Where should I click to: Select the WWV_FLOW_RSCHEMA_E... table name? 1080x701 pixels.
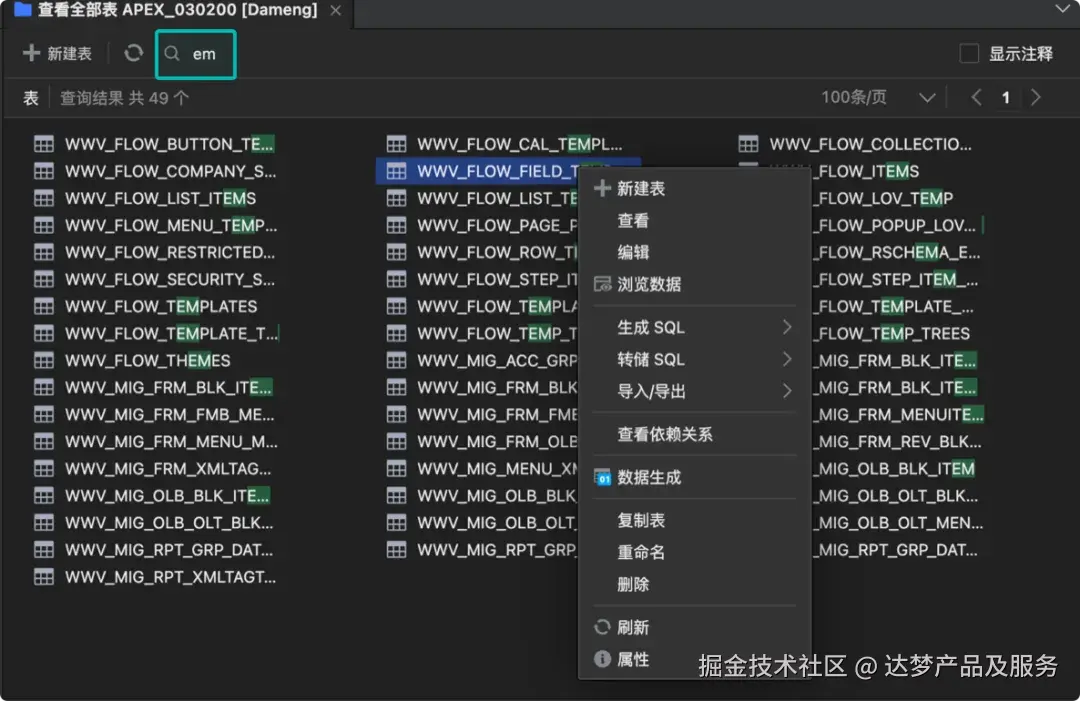click(899, 252)
